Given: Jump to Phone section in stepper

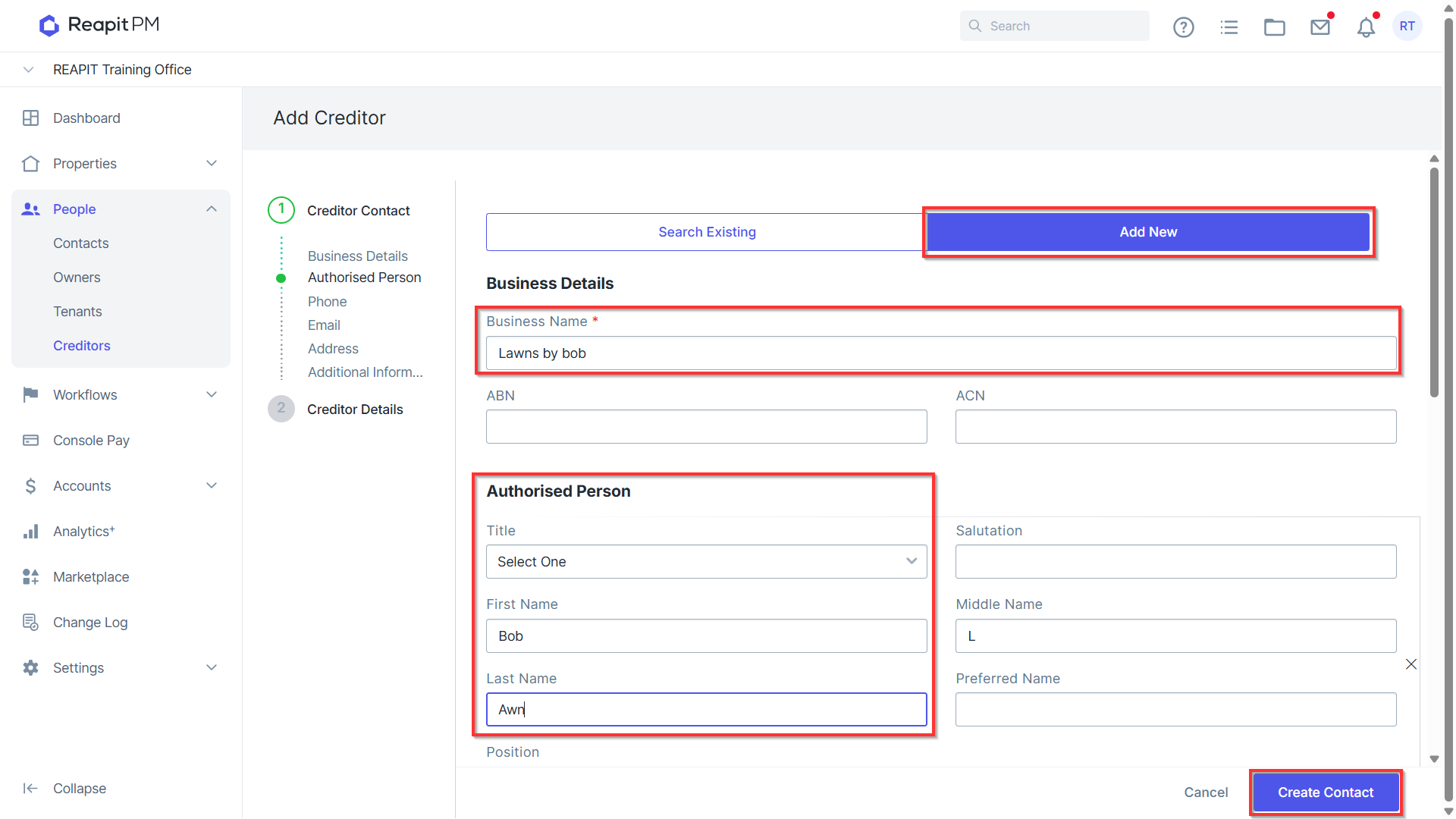Looking at the screenshot, I should (327, 302).
